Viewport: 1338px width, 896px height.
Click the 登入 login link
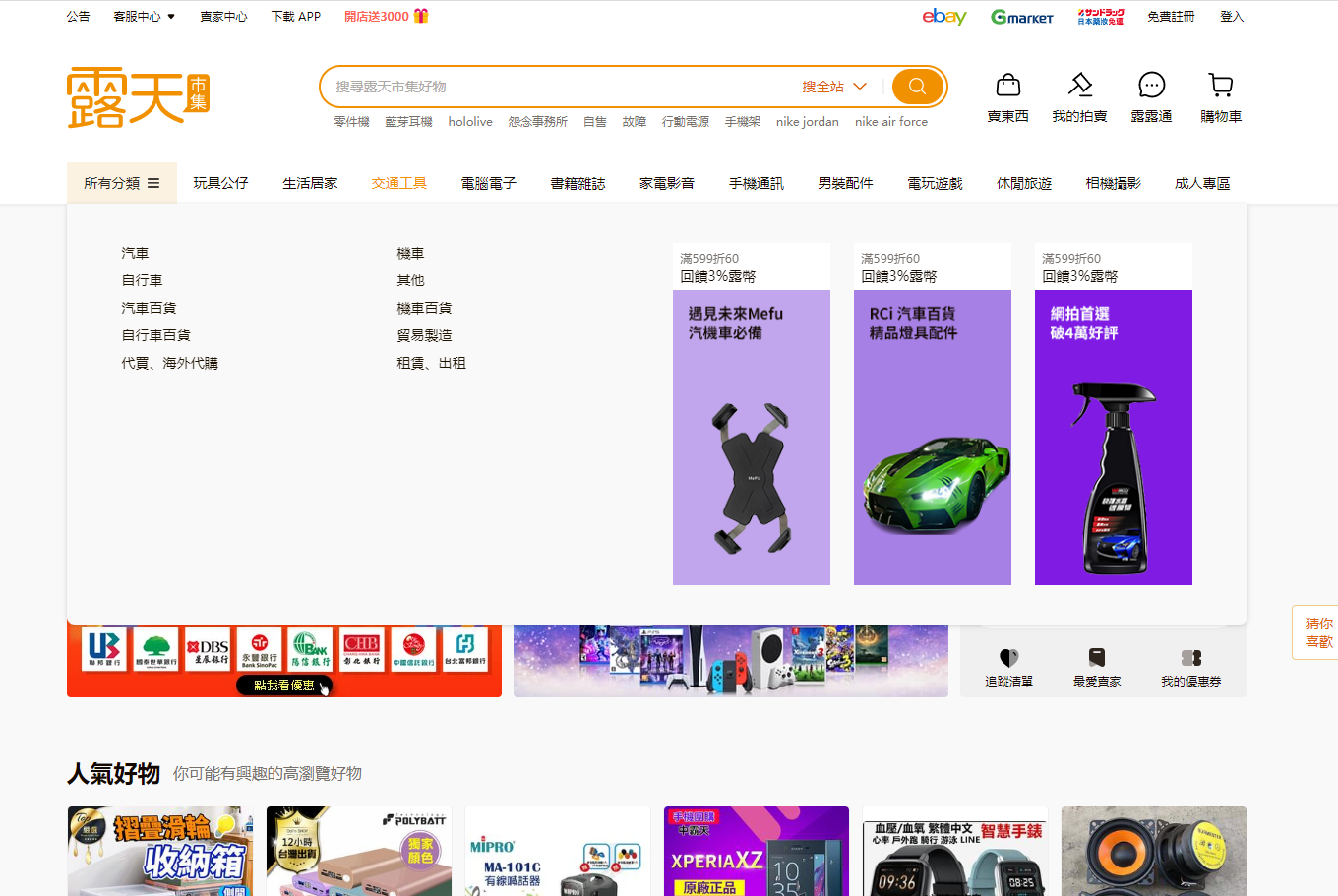click(1232, 17)
